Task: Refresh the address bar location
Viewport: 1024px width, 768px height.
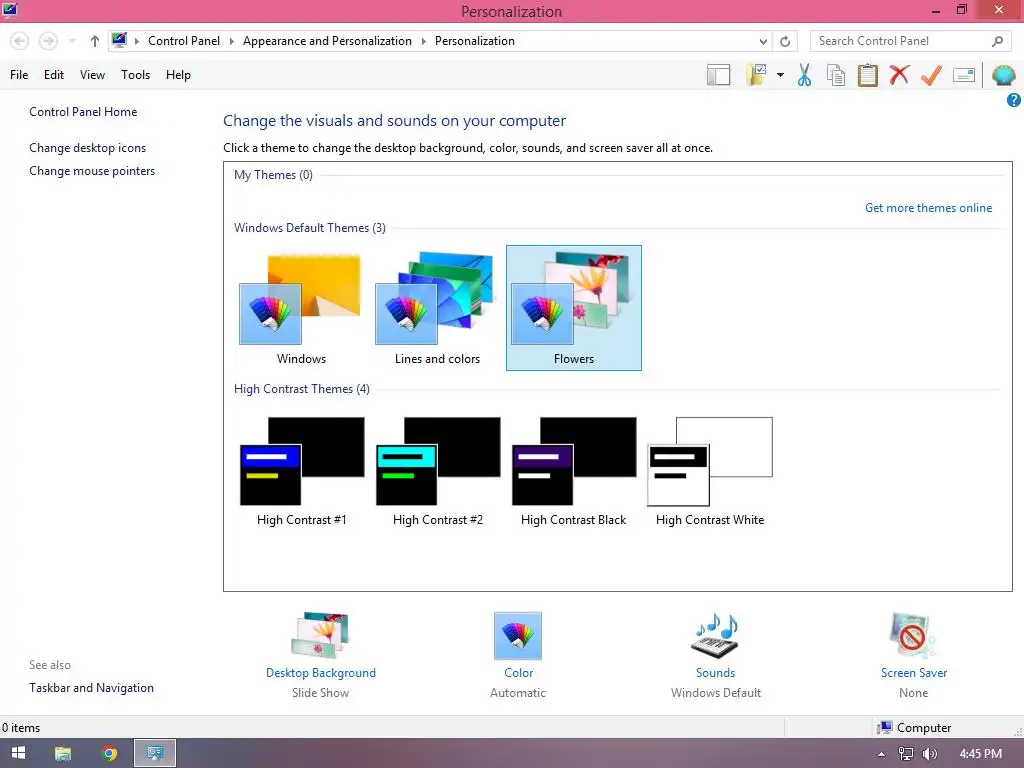Action: pos(785,41)
